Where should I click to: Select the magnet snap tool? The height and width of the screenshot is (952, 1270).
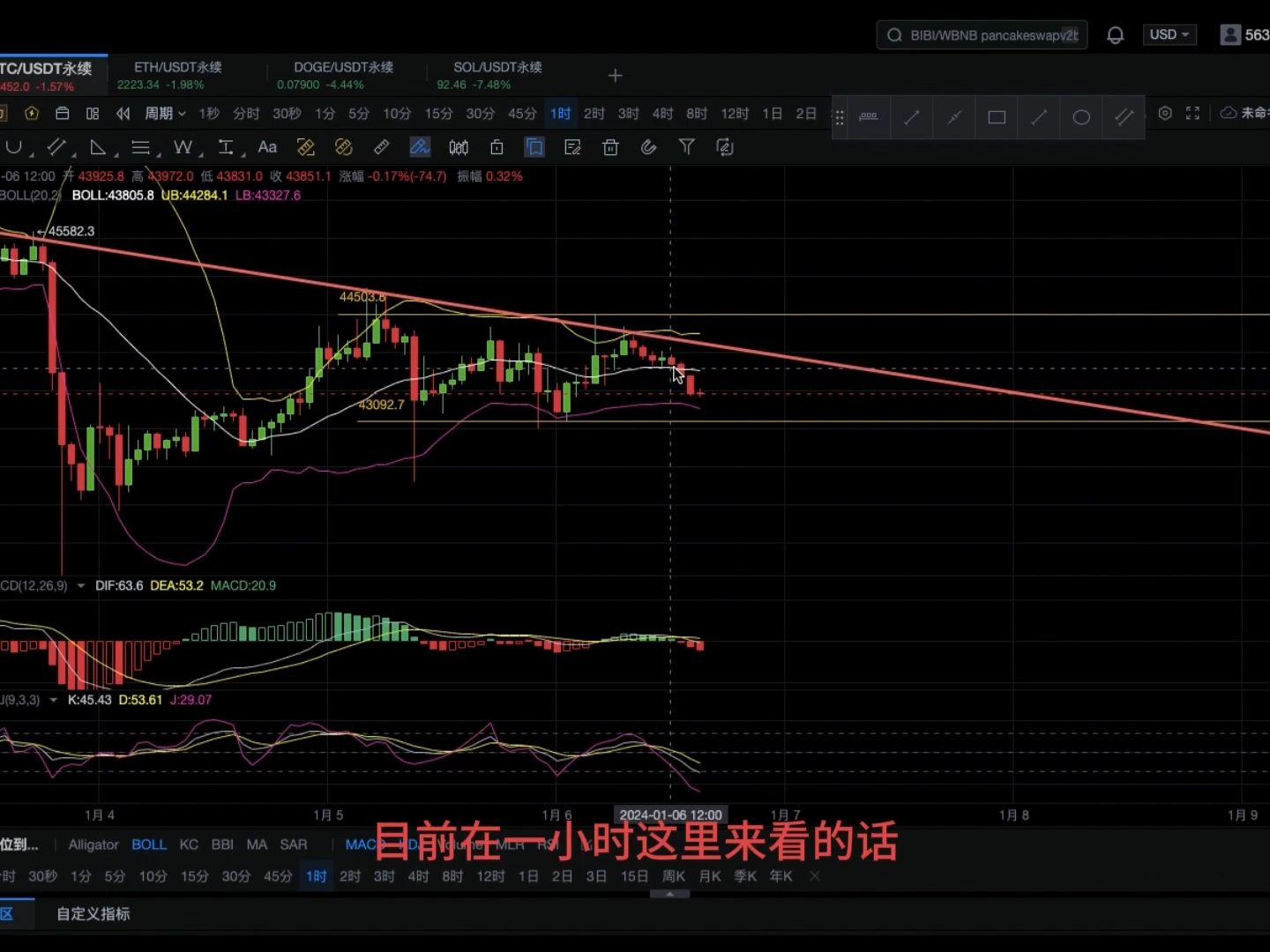[x=13, y=147]
